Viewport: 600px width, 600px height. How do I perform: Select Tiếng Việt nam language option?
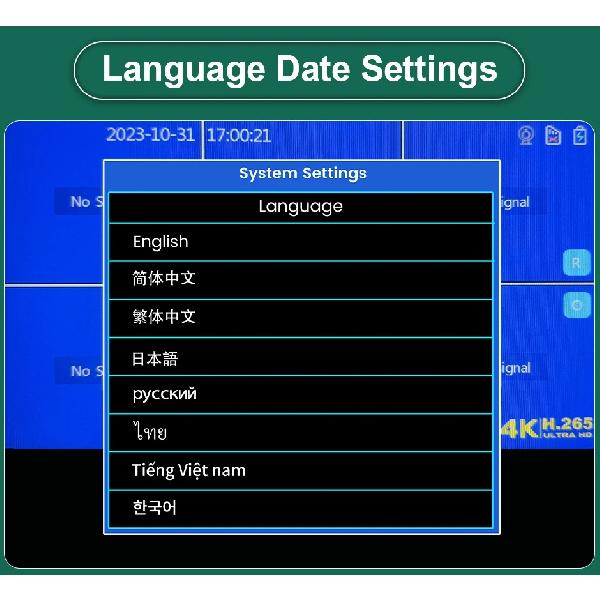click(x=300, y=471)
